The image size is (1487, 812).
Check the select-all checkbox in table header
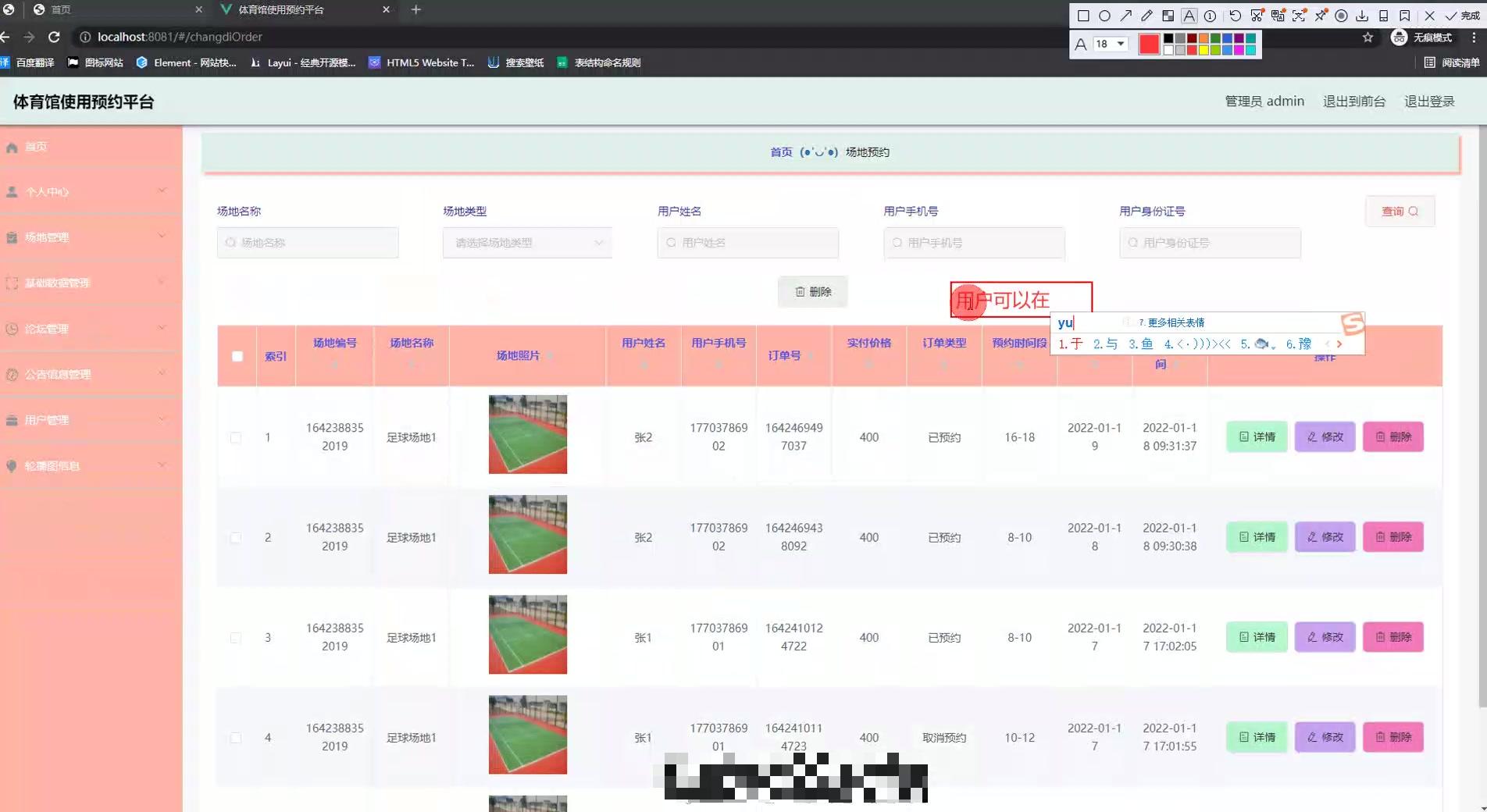pos(237,355)
